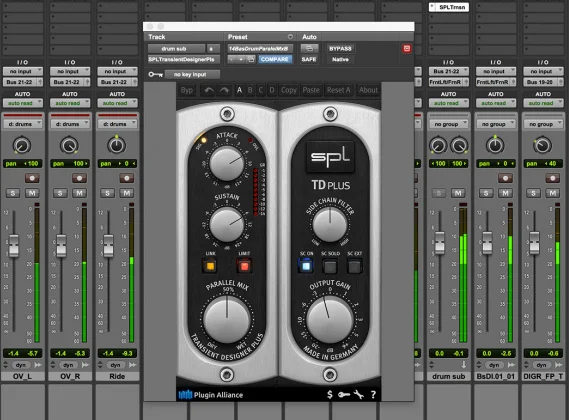Click the dyn icon on OV_L track

coord(21,365)
